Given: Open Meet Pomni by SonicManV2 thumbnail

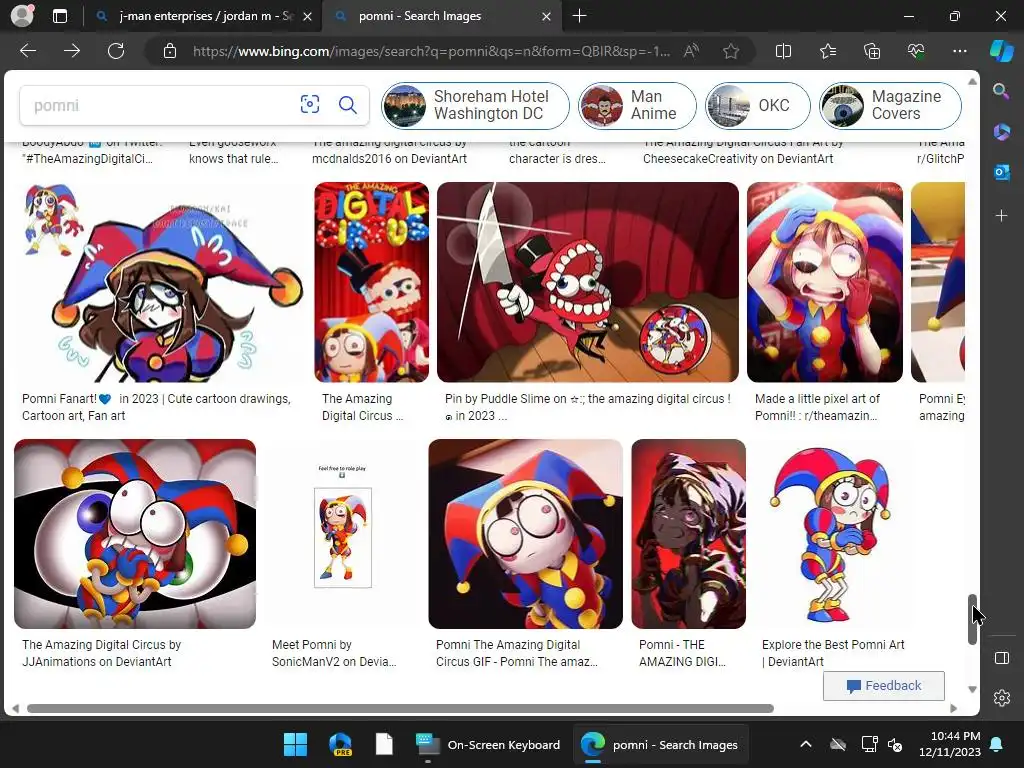Looking at the screenshot, I should tap(342, 534).
